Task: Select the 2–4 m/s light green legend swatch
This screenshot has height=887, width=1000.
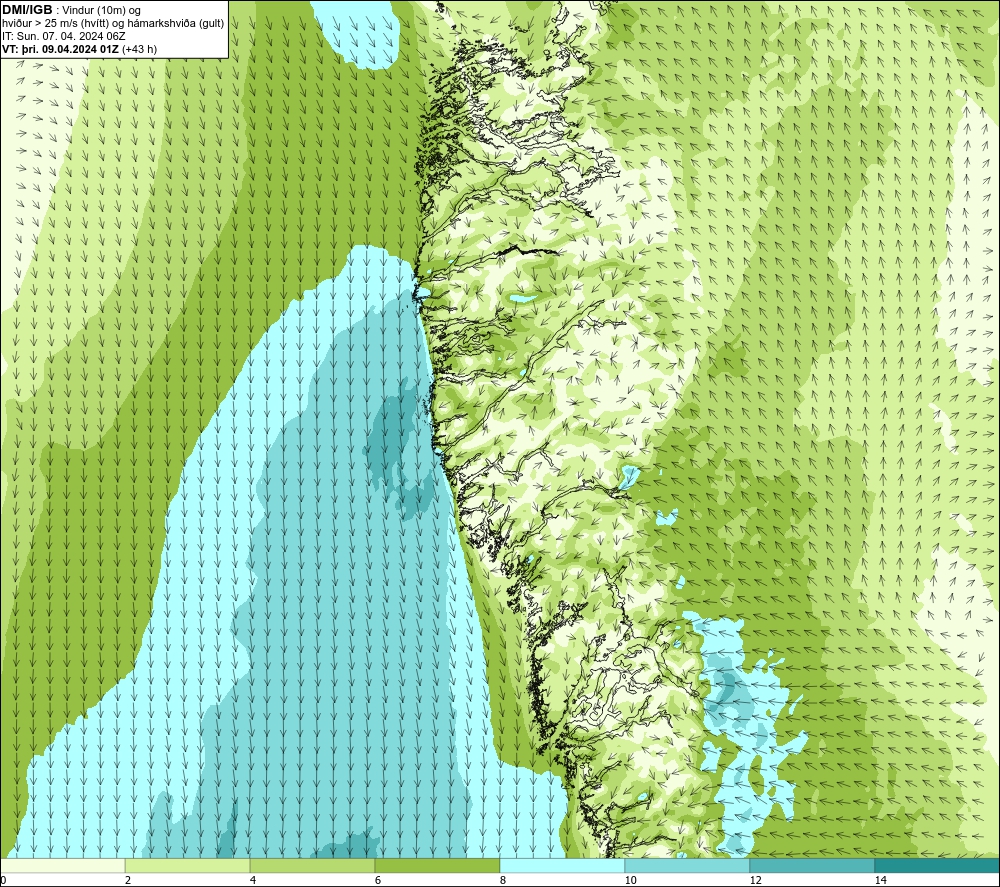Action: (x=188, y=865)
